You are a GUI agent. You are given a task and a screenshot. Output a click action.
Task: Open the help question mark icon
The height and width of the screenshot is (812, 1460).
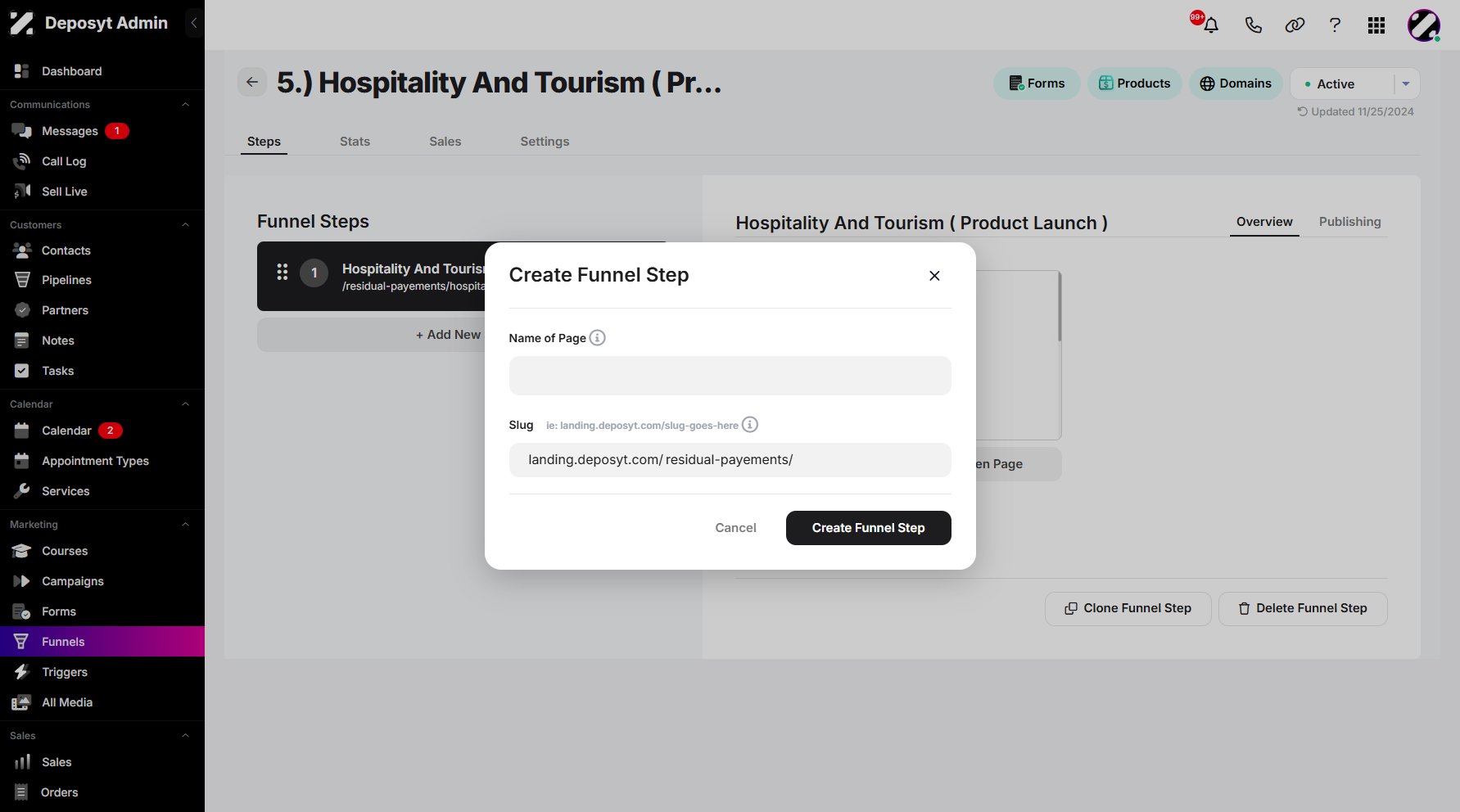(x=1335, y=25)
